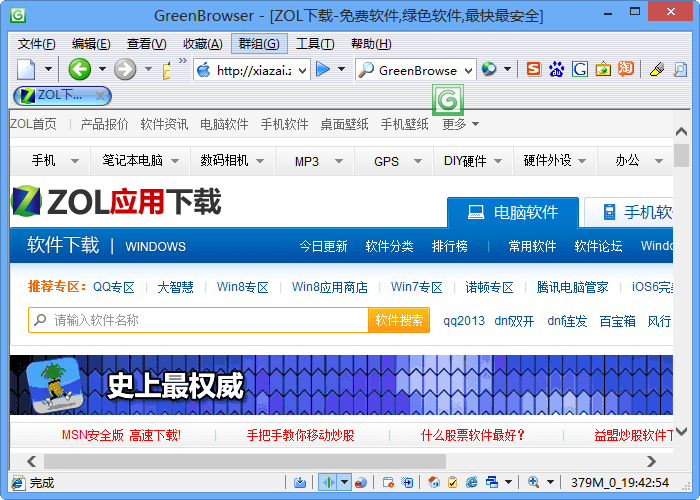The height and width of the screenshot is (500, 700).
Task: Toggle the green split-window button in status bar
Action: (328, 483)
